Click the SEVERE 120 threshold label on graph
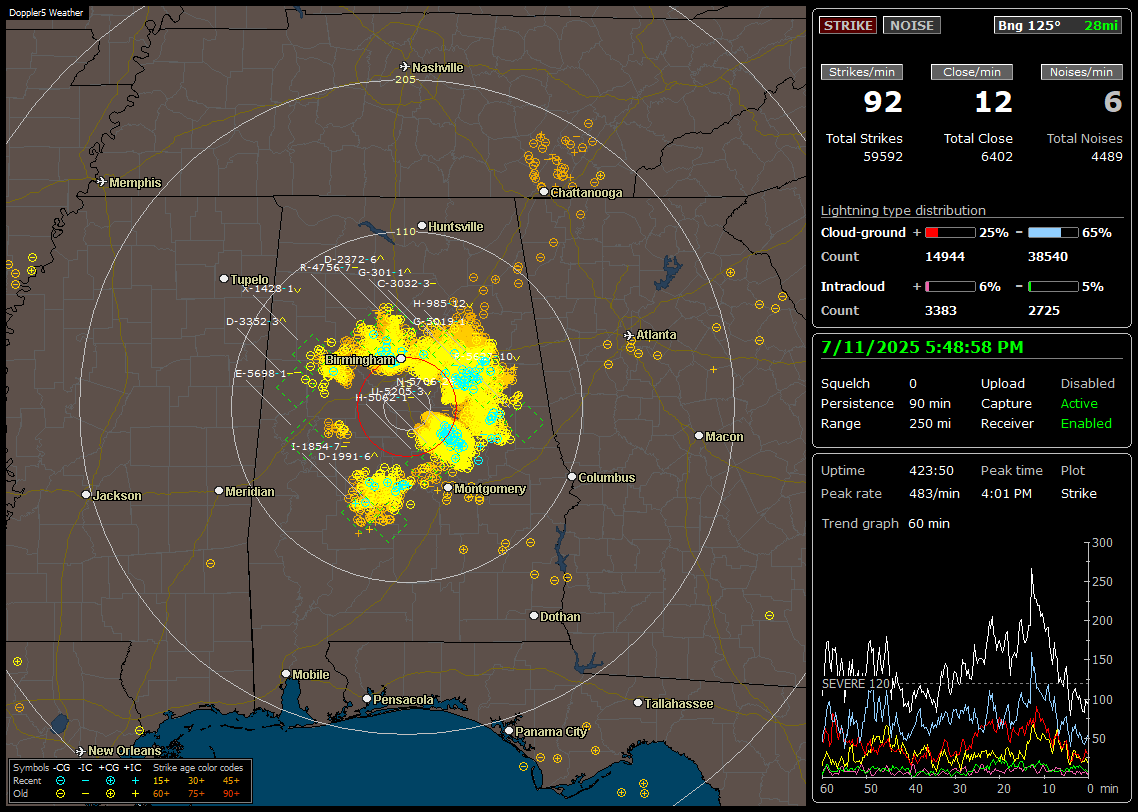 856,684
